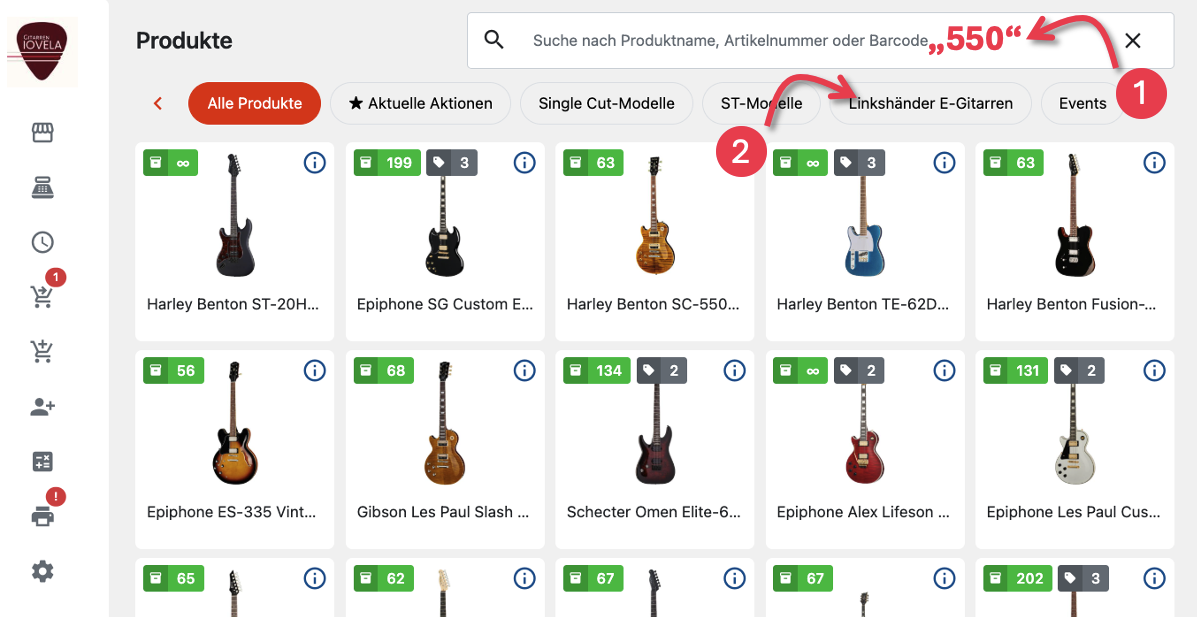Open the settings gear in sidebar
Viewport: 1197px width, 617px height.
pyautogui.click(x=42, y=571)
